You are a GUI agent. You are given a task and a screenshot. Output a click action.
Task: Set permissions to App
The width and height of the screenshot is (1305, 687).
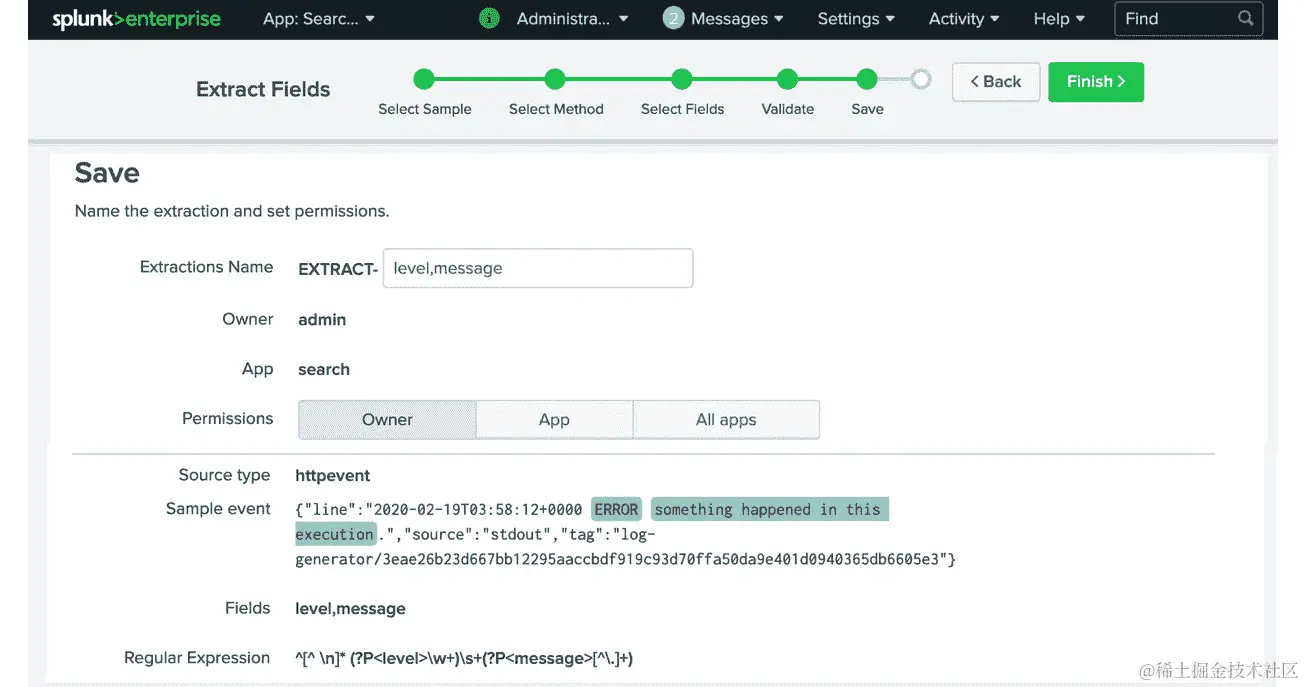point(554,419)
